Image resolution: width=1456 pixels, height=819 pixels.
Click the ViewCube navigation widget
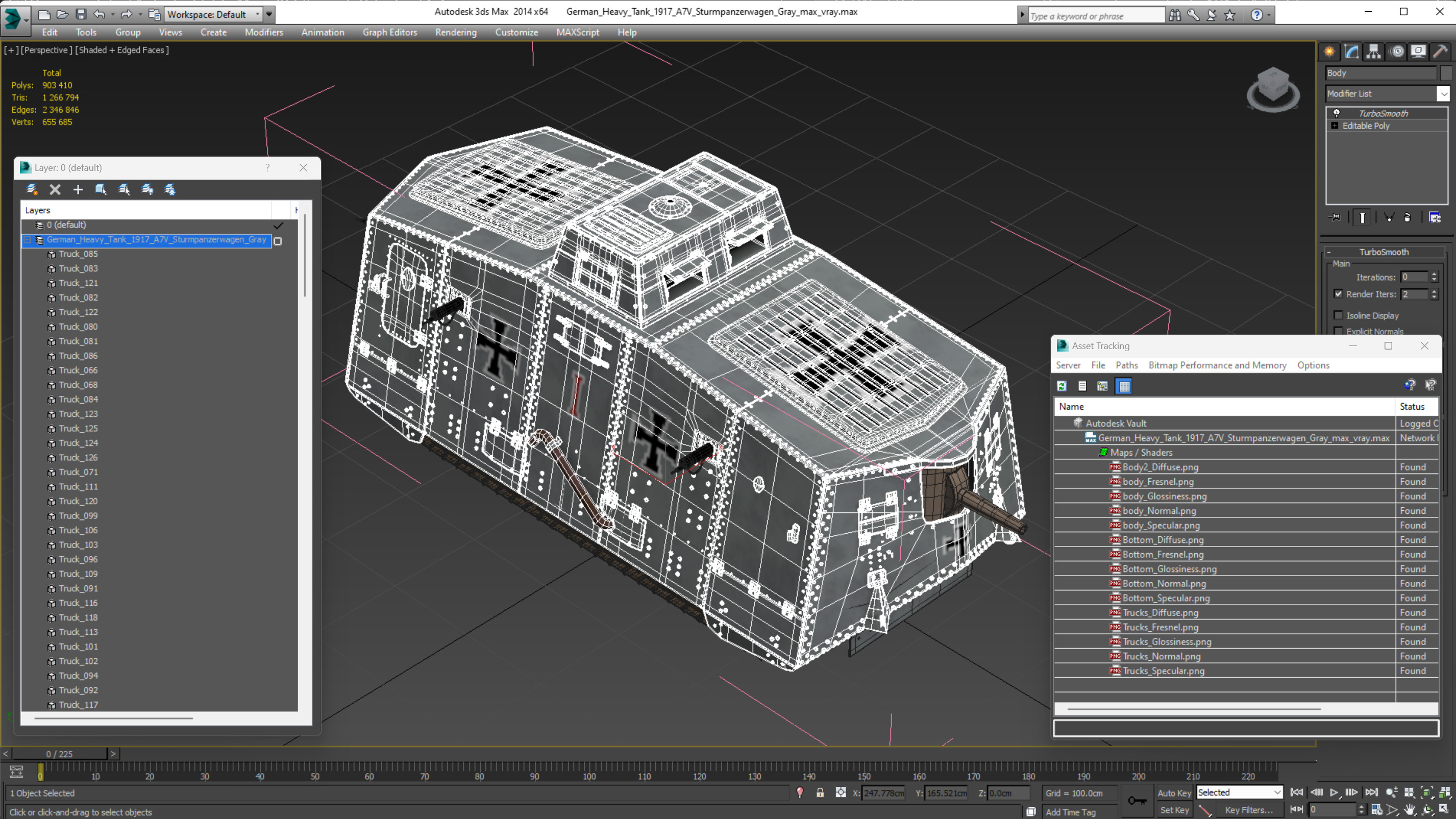[x=1273, y=90]
